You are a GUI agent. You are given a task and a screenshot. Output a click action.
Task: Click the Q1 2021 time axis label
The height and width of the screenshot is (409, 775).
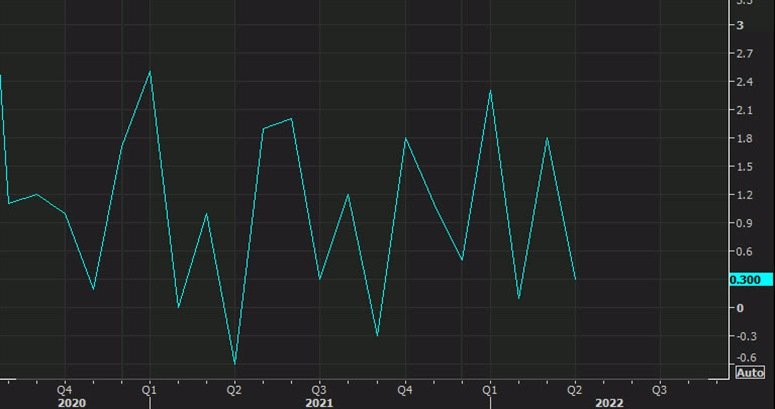(149, 390)
